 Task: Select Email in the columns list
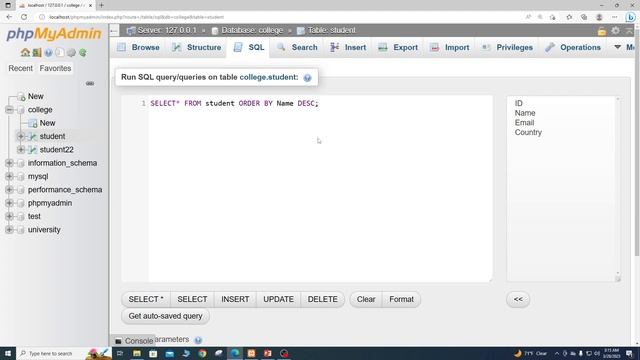[524, 123]
